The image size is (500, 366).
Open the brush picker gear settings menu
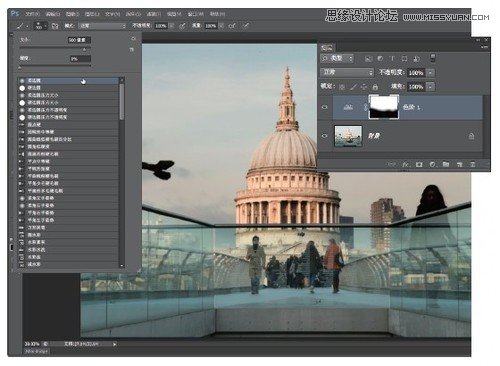coord(133,39)
